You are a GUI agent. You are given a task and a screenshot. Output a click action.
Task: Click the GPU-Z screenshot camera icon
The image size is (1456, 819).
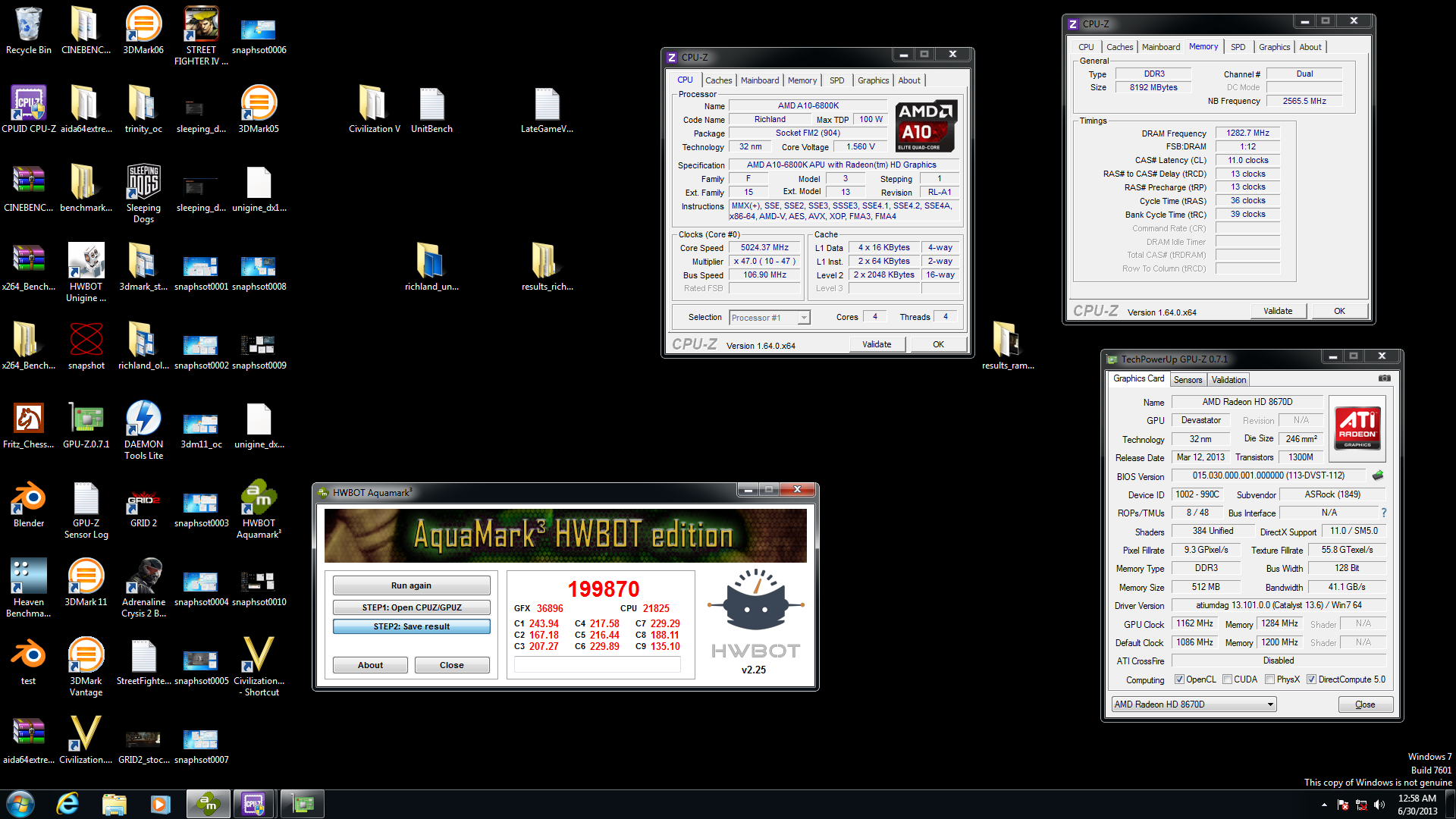[x=1384, y=378]
